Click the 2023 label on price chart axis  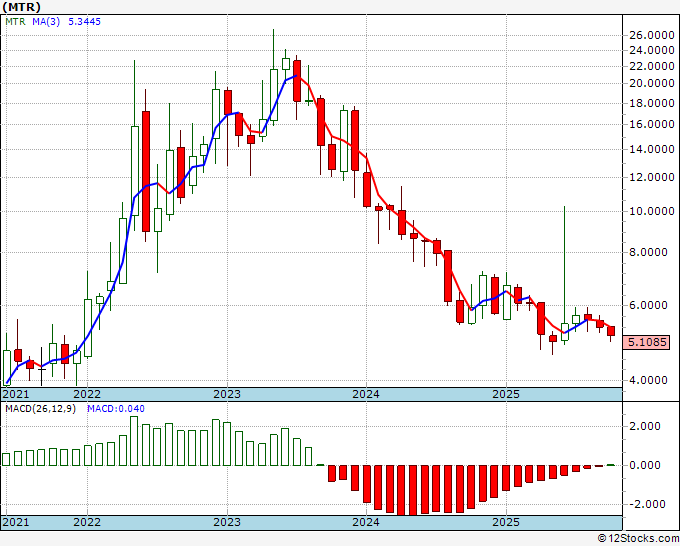(x=227, y=394)
